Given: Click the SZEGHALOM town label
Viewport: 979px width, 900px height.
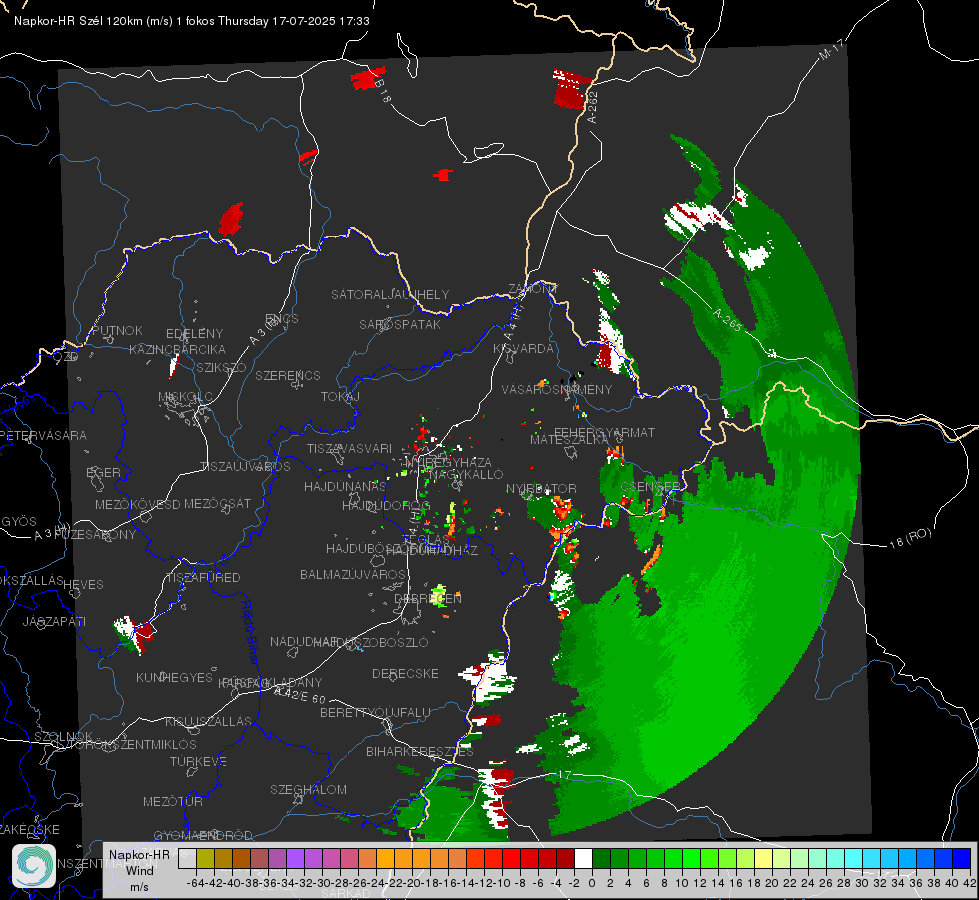Looking at the screenshot, I should coord(308,789).
